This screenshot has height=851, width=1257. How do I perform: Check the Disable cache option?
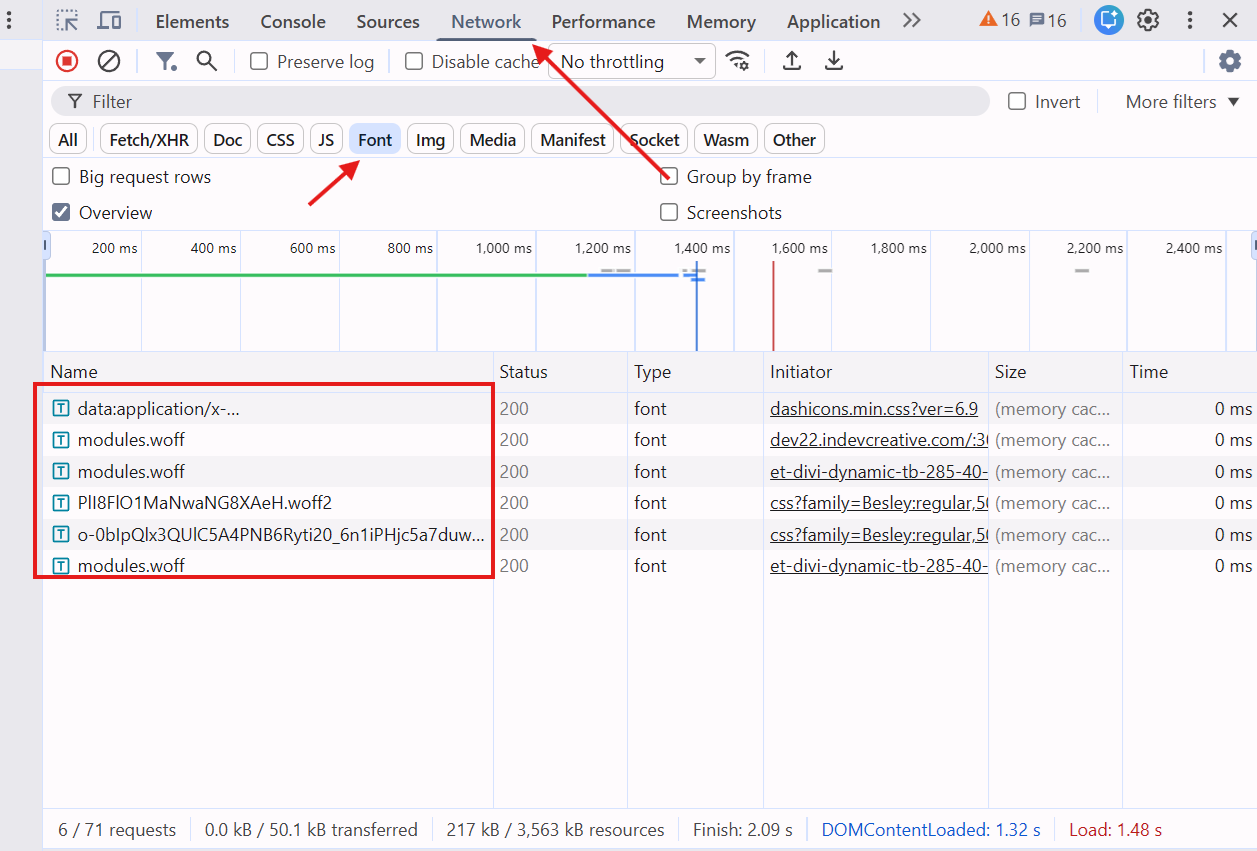click(414, 62)
